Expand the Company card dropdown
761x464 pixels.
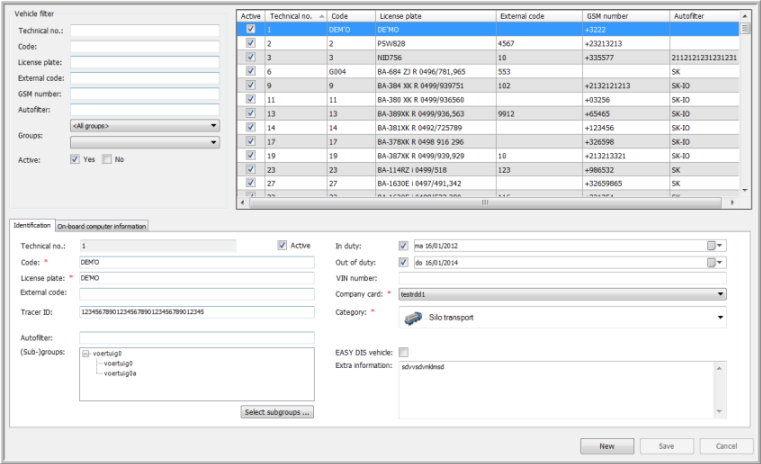point(720,294)
